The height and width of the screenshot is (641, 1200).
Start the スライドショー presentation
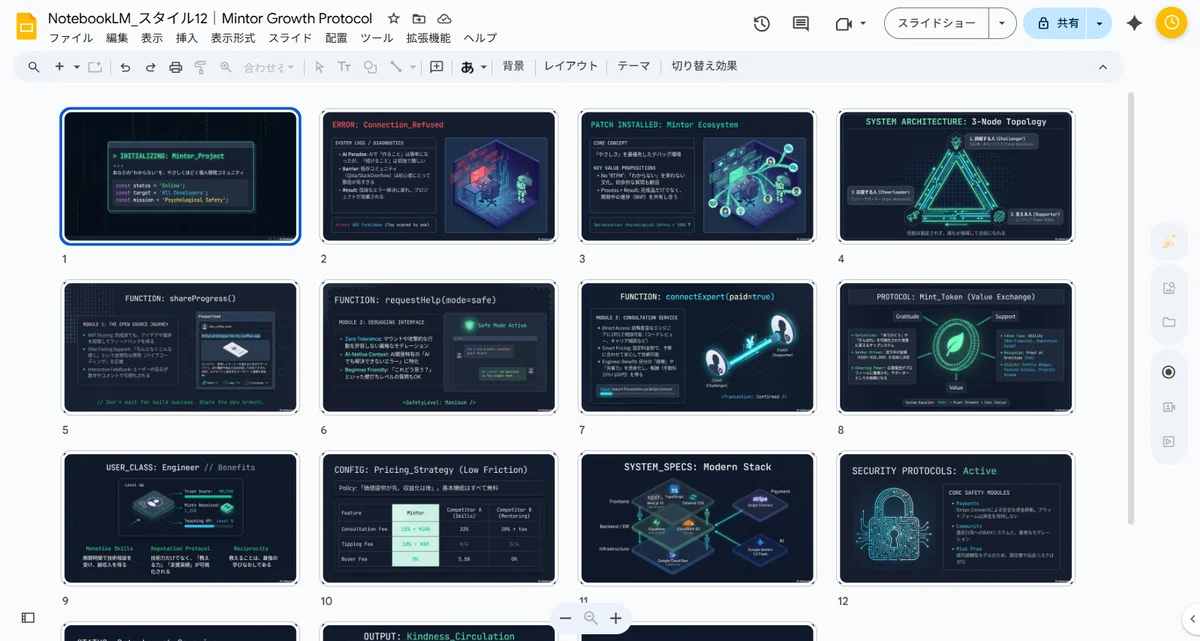(936, 23)
